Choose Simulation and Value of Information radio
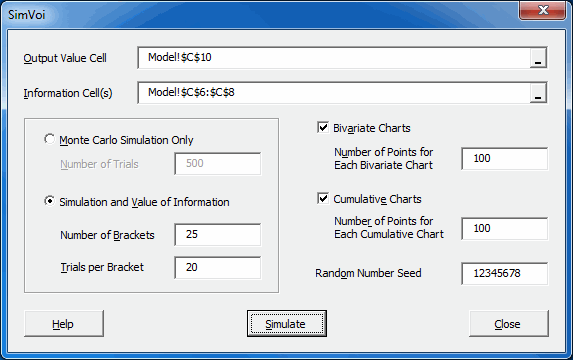573x360 pixels. (x=50, y=201)
